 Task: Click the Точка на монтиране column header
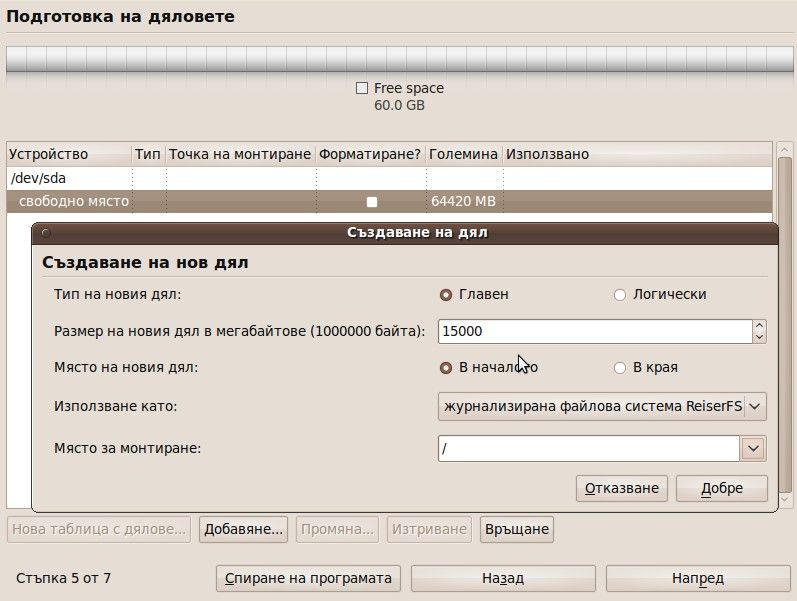(240, 154)
